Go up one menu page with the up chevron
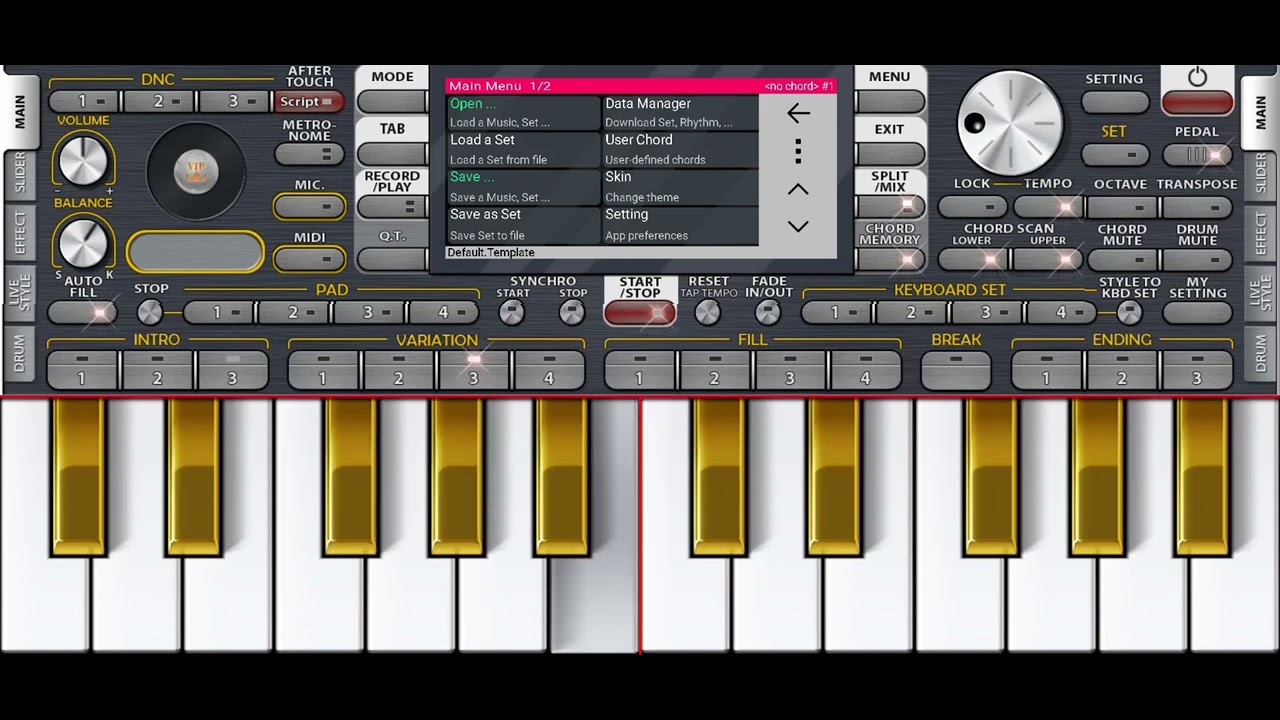 [x=798, y=189]
